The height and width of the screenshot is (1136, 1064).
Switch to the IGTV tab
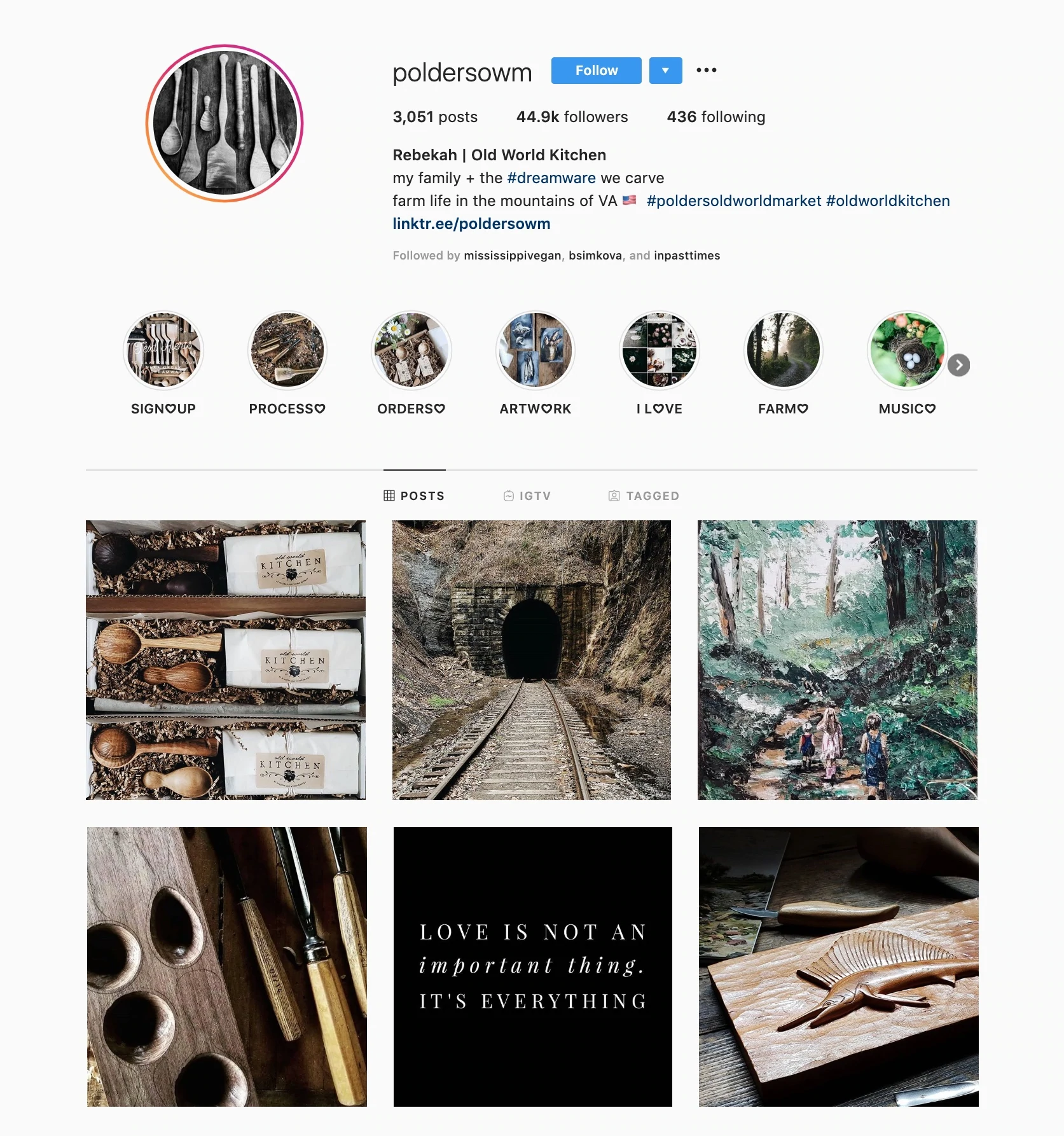click(x=527, y=496)
